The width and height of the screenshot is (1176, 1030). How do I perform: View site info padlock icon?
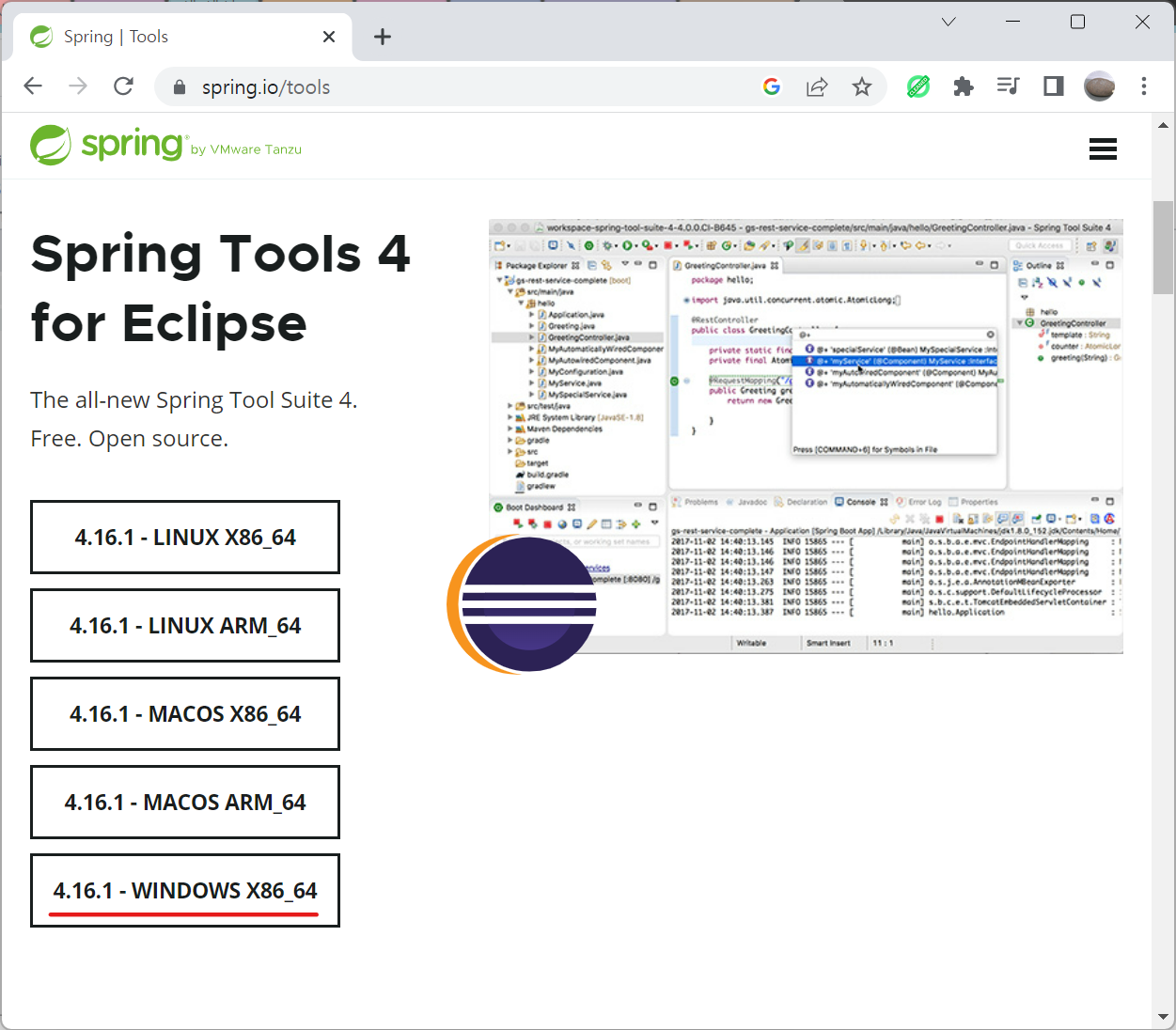point(180,87)
